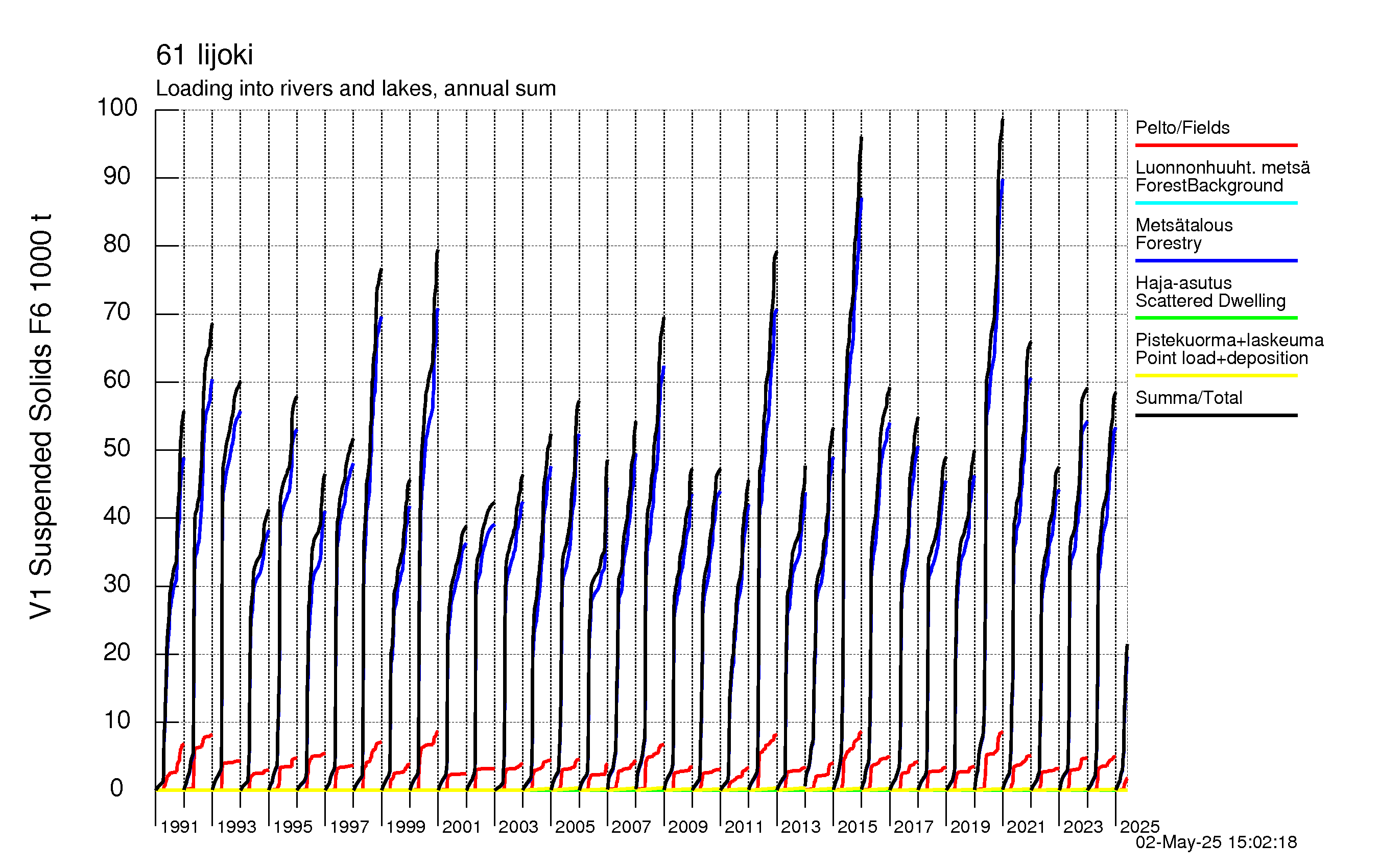Click the x-axis year label 1993

(236, 827)
